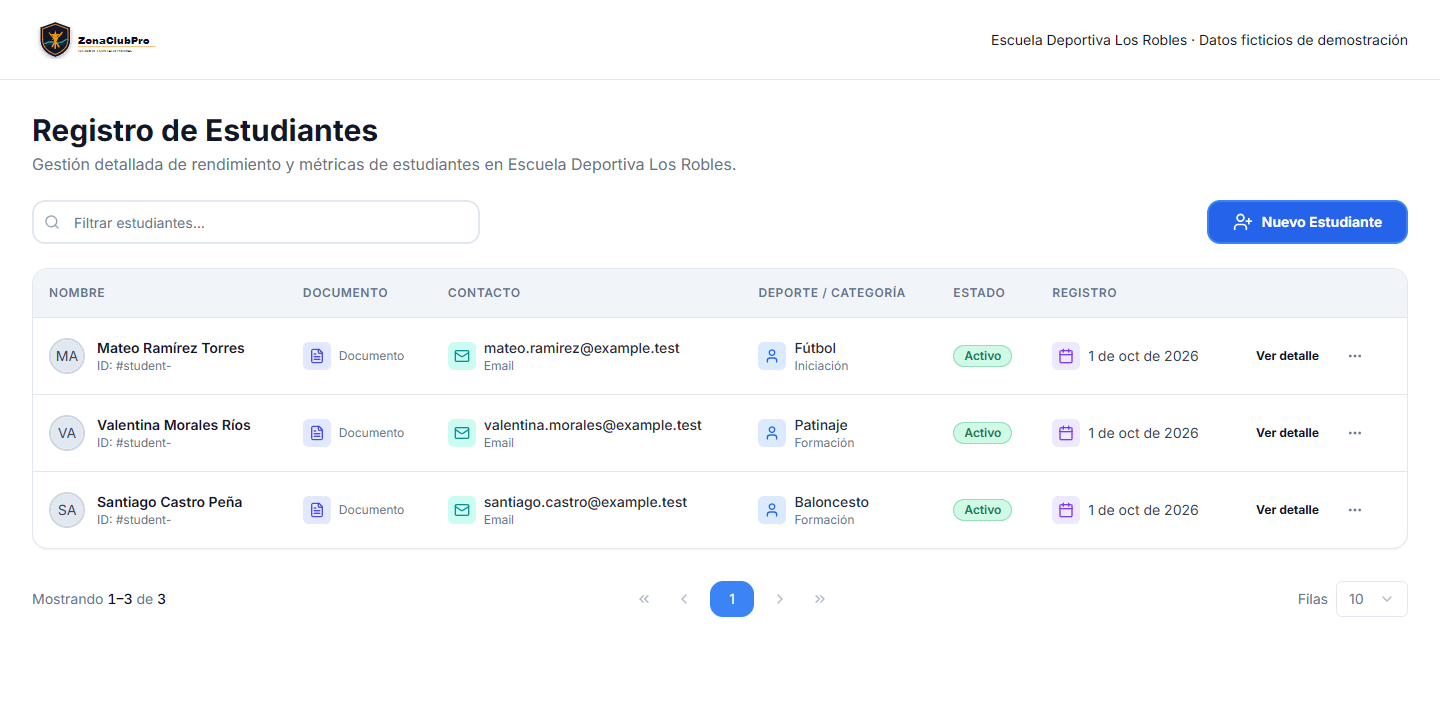The height and width of the screenshot is (720, 1440).
Task: Click email icon next to valentina.morales@example.test
Action: tap(462, 433)
